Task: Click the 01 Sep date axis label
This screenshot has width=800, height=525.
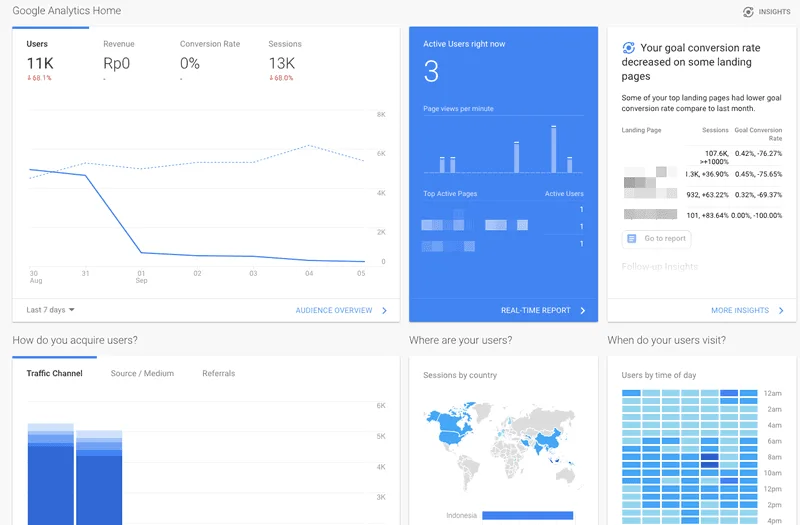Action: 141,277
